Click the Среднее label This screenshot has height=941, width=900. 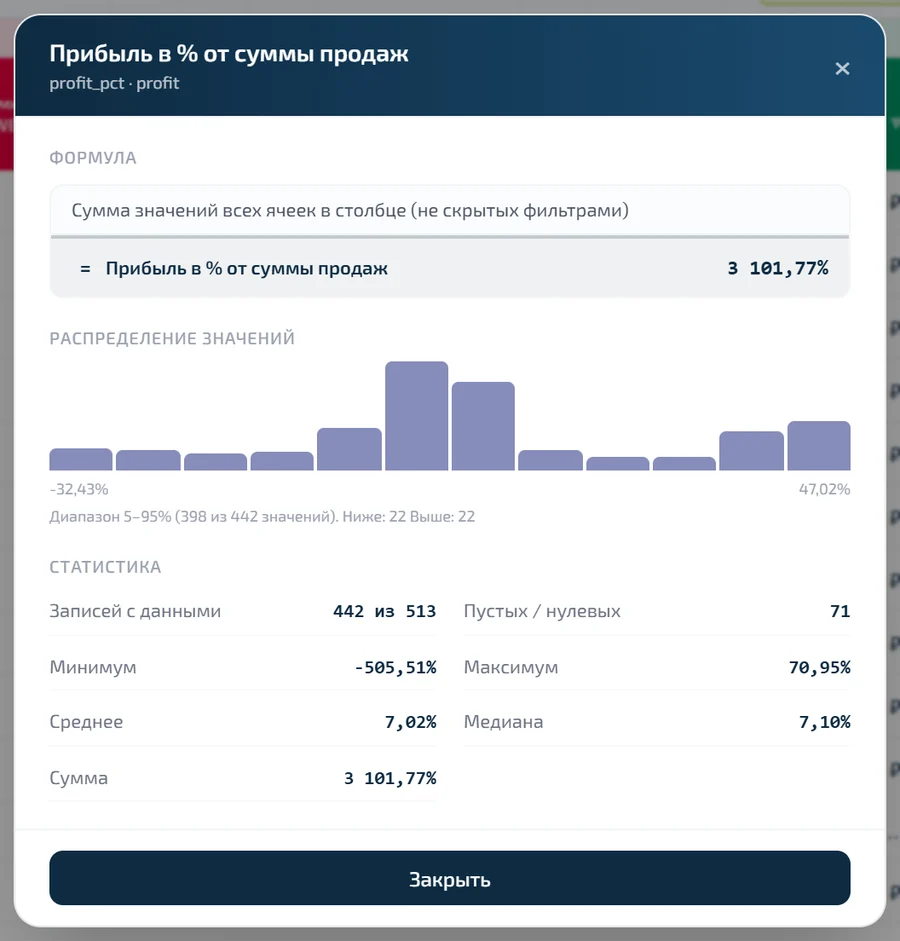coord(86,721)
